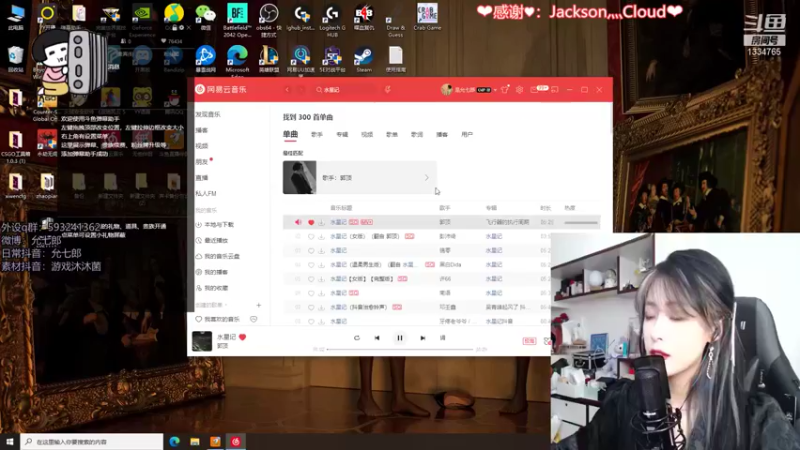This screenshot has width=800, height=450.
Task: Open the sound quality badge in the player bar
Action: [529, 341]
